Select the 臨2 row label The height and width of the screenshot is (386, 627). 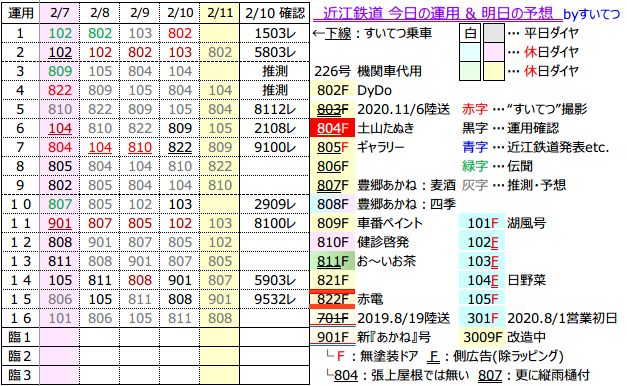[20, 356]
